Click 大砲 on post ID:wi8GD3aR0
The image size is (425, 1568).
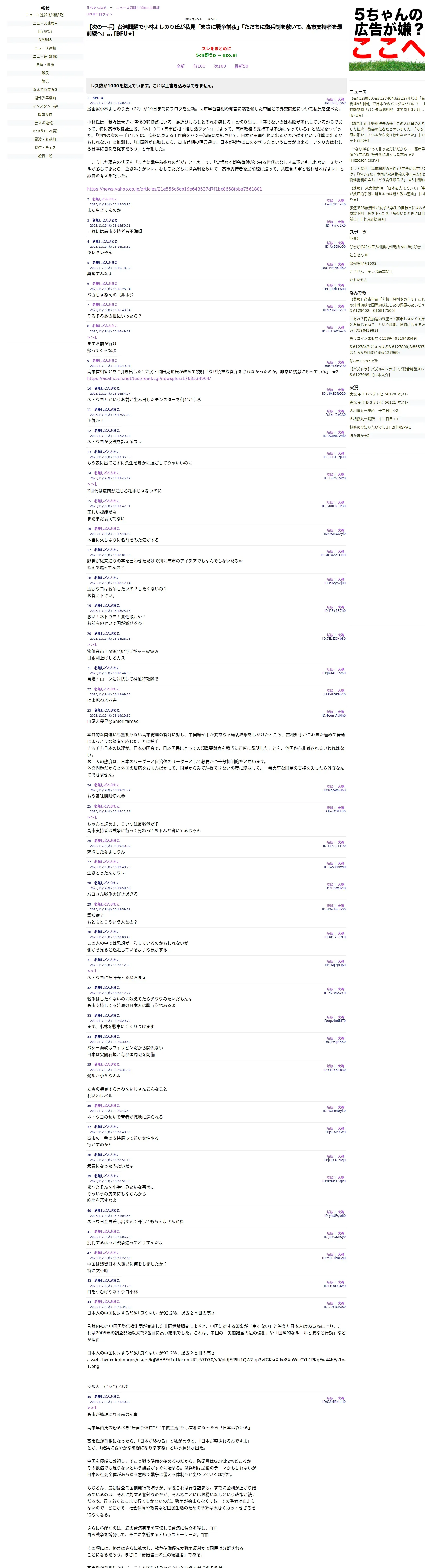(x=341, y=201)
